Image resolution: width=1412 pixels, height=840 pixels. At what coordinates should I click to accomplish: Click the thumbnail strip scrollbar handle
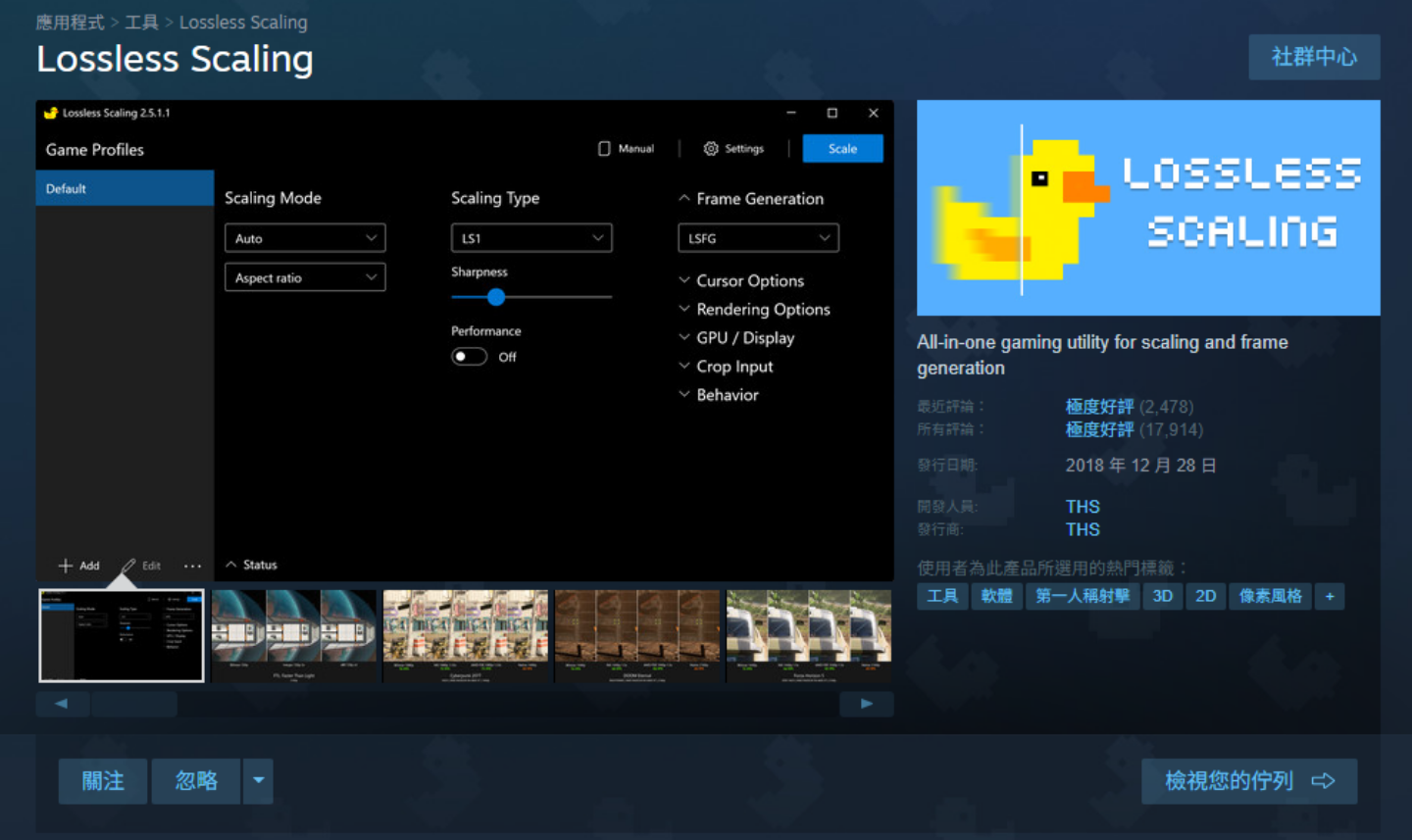(134, 704)
